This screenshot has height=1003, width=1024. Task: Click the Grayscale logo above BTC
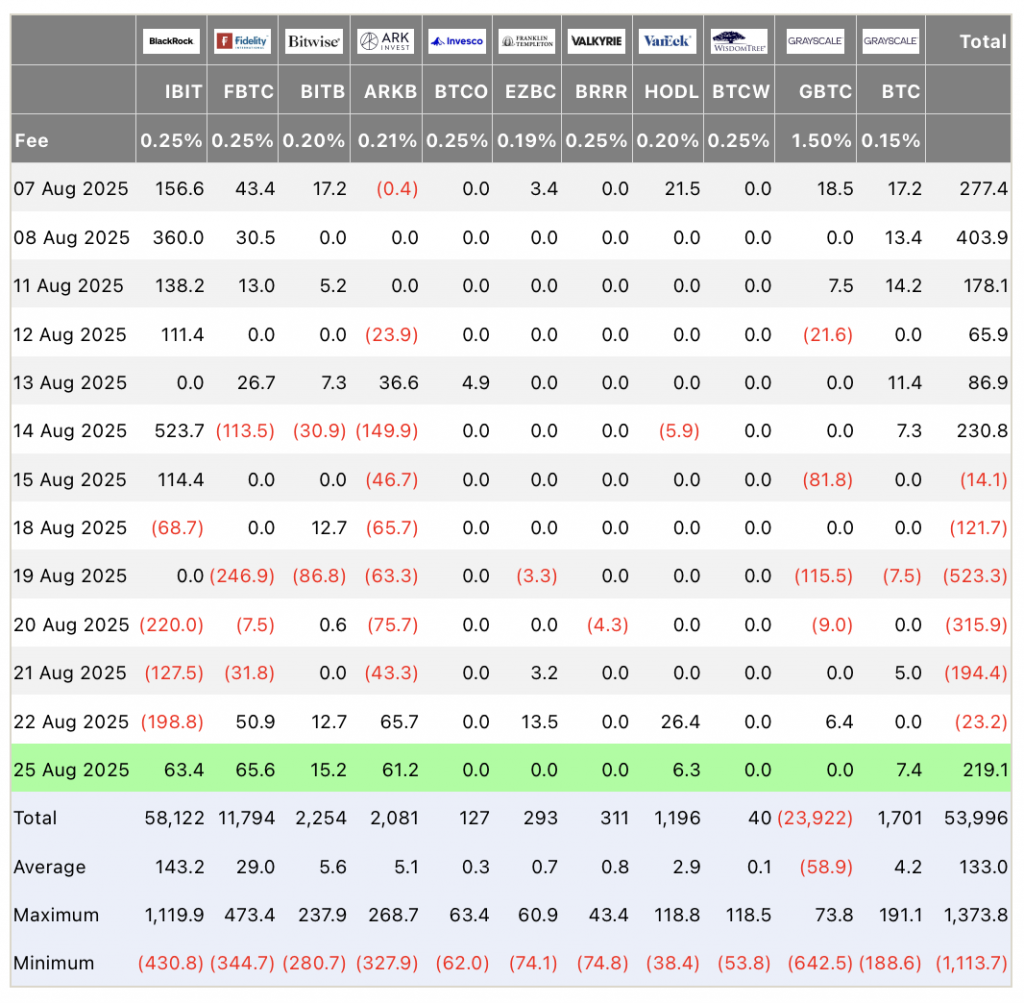coord(891,41)
